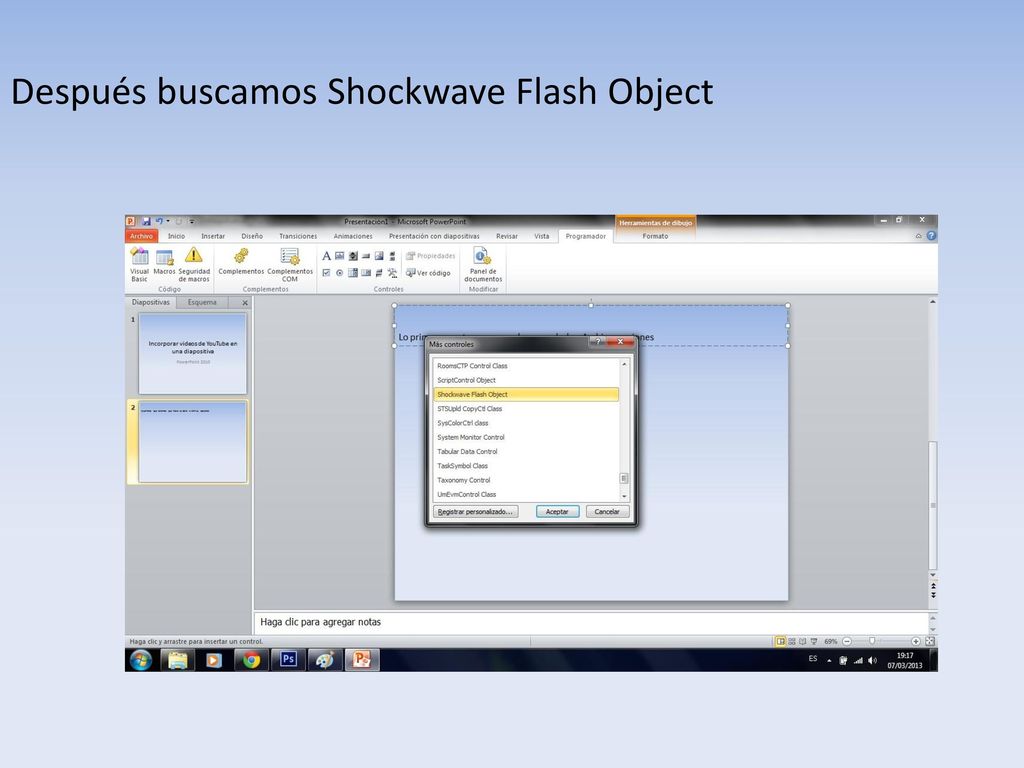This screenshot has height=768, width=1024.
Task: Switch to the Diseño ribbon tab
Action: pos(252,236)
